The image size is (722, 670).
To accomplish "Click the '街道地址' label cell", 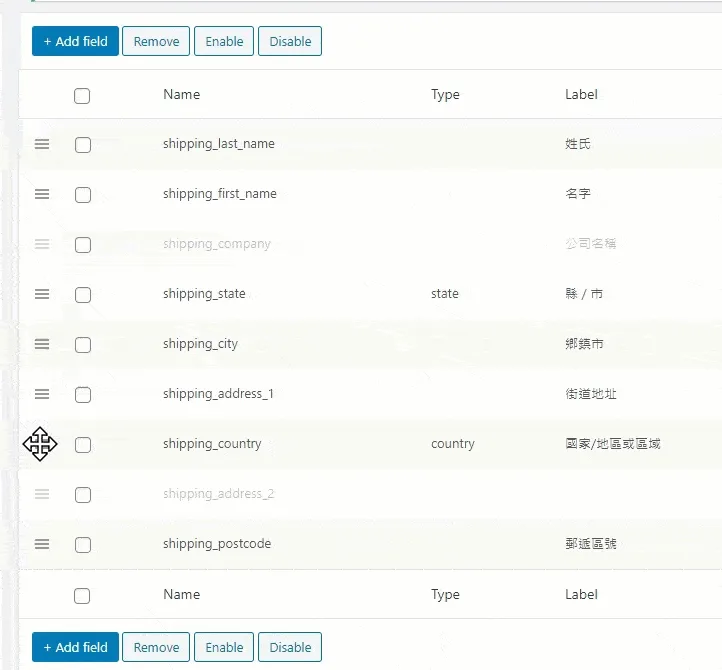I will point(591,394).
